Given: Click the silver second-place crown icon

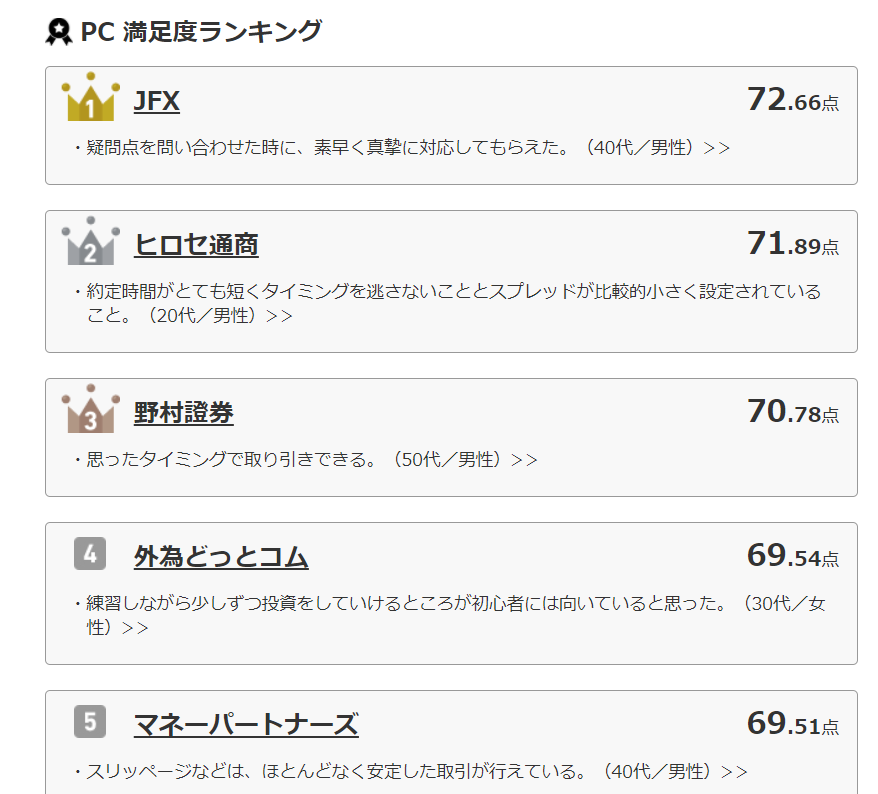Looking at the screenshot, I should coord(90,241).
